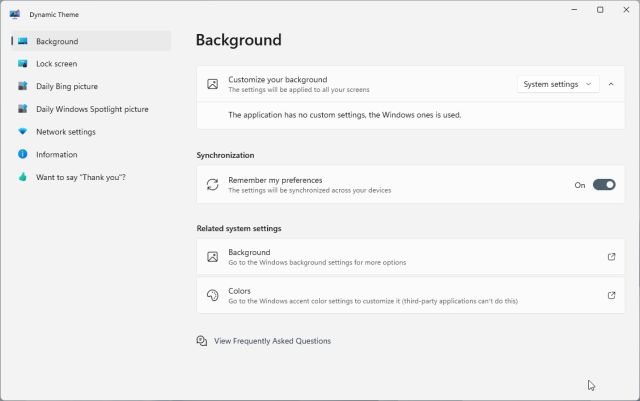
Task: Click the Daily Windows Spotlight picture icon
Action: 22,109
